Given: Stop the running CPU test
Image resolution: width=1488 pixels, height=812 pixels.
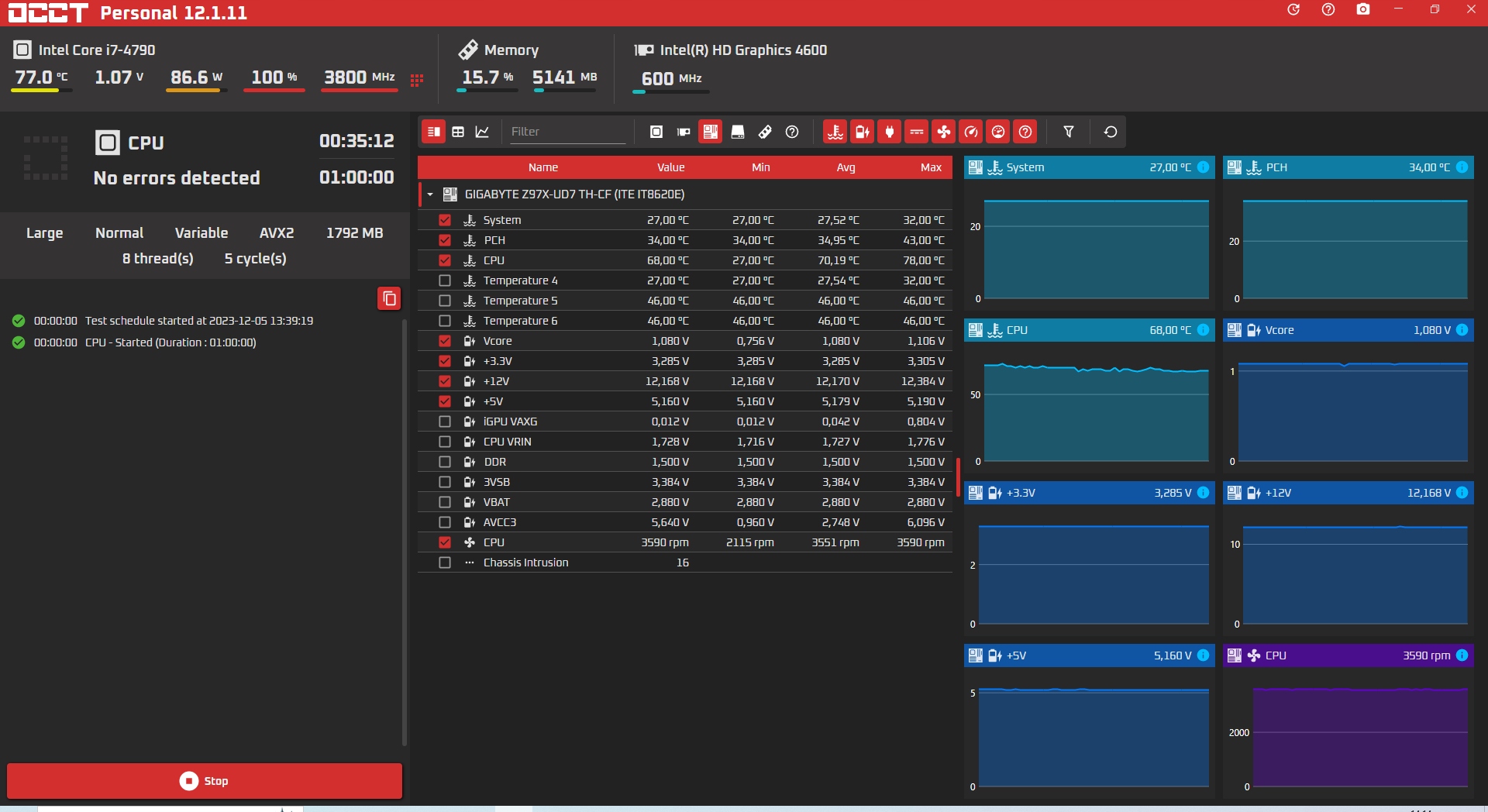Looking at the screenshot, I should 205,781.
